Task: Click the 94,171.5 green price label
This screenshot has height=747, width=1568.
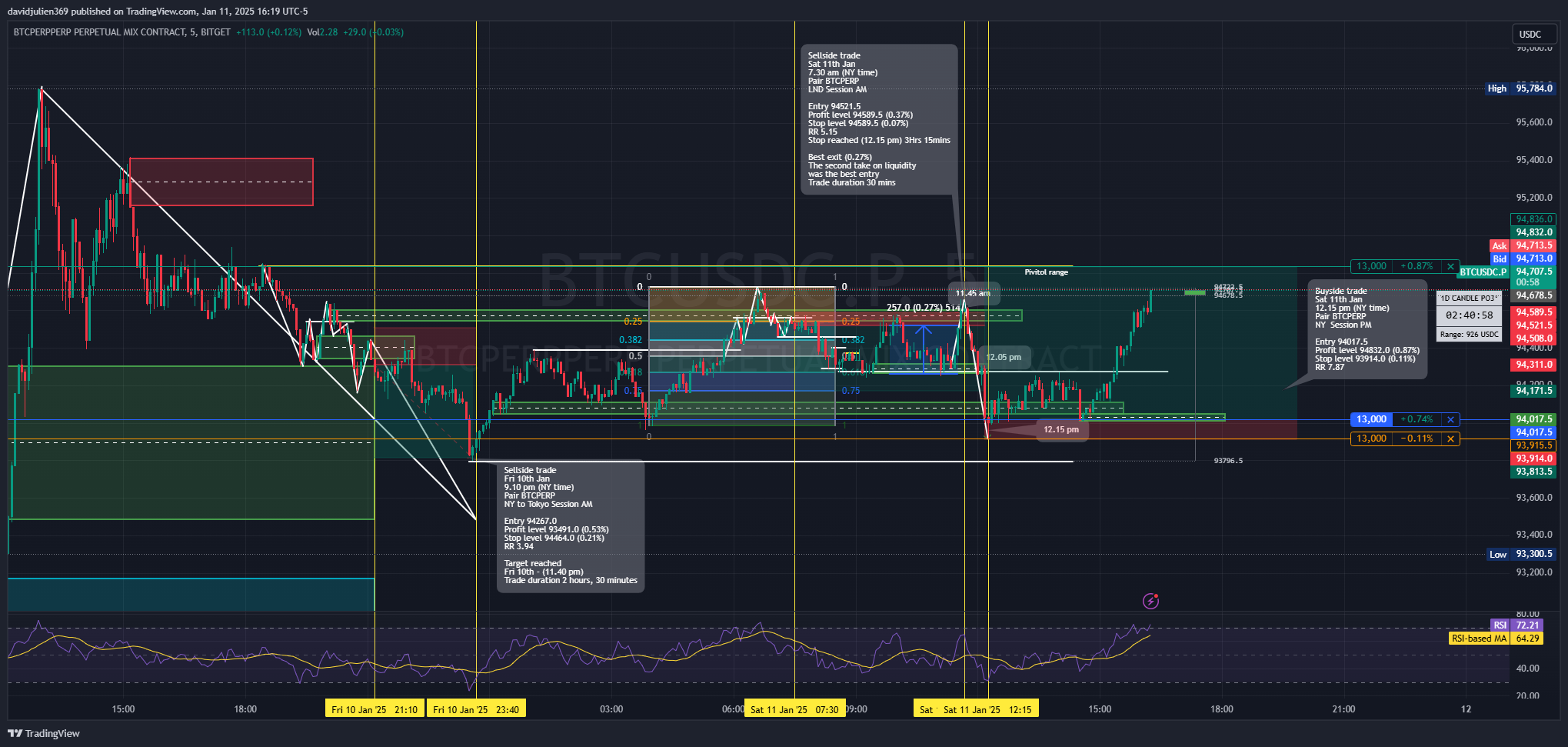Action: click(1533, 391)
